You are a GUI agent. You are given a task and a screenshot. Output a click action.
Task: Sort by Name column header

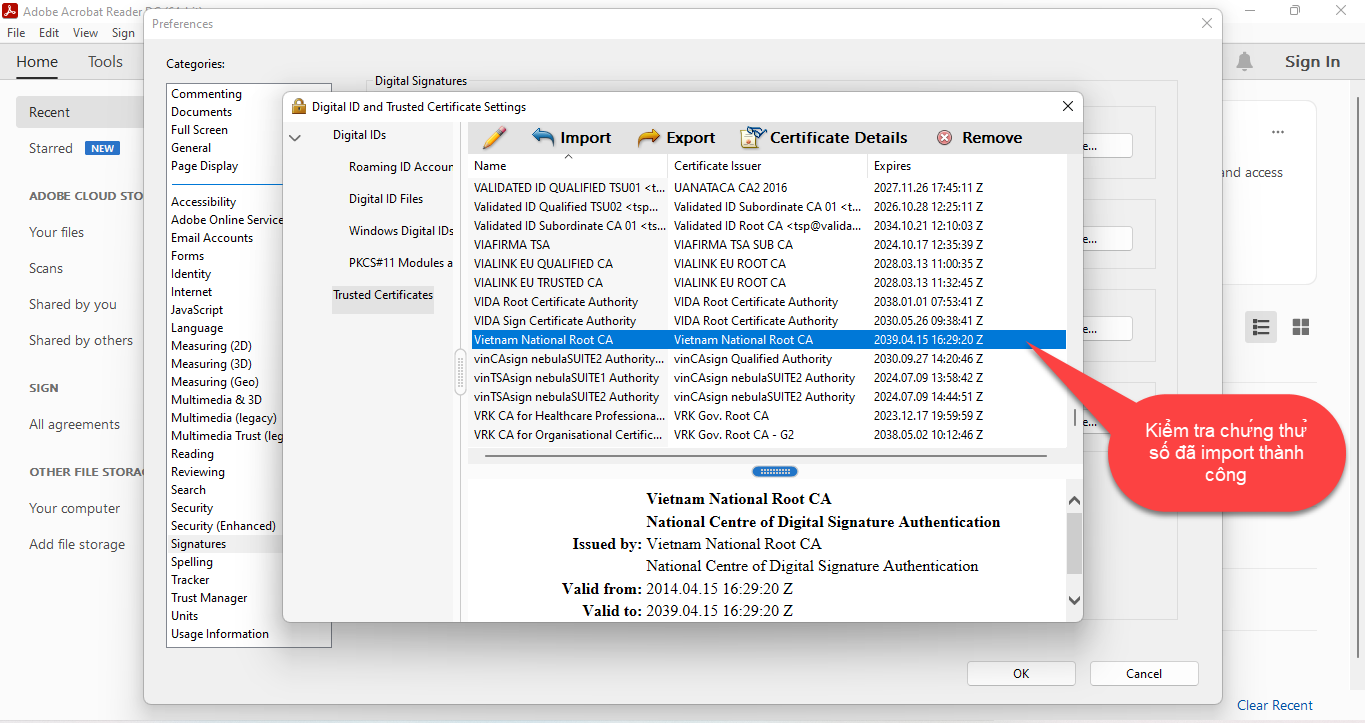tap(567, 166)
